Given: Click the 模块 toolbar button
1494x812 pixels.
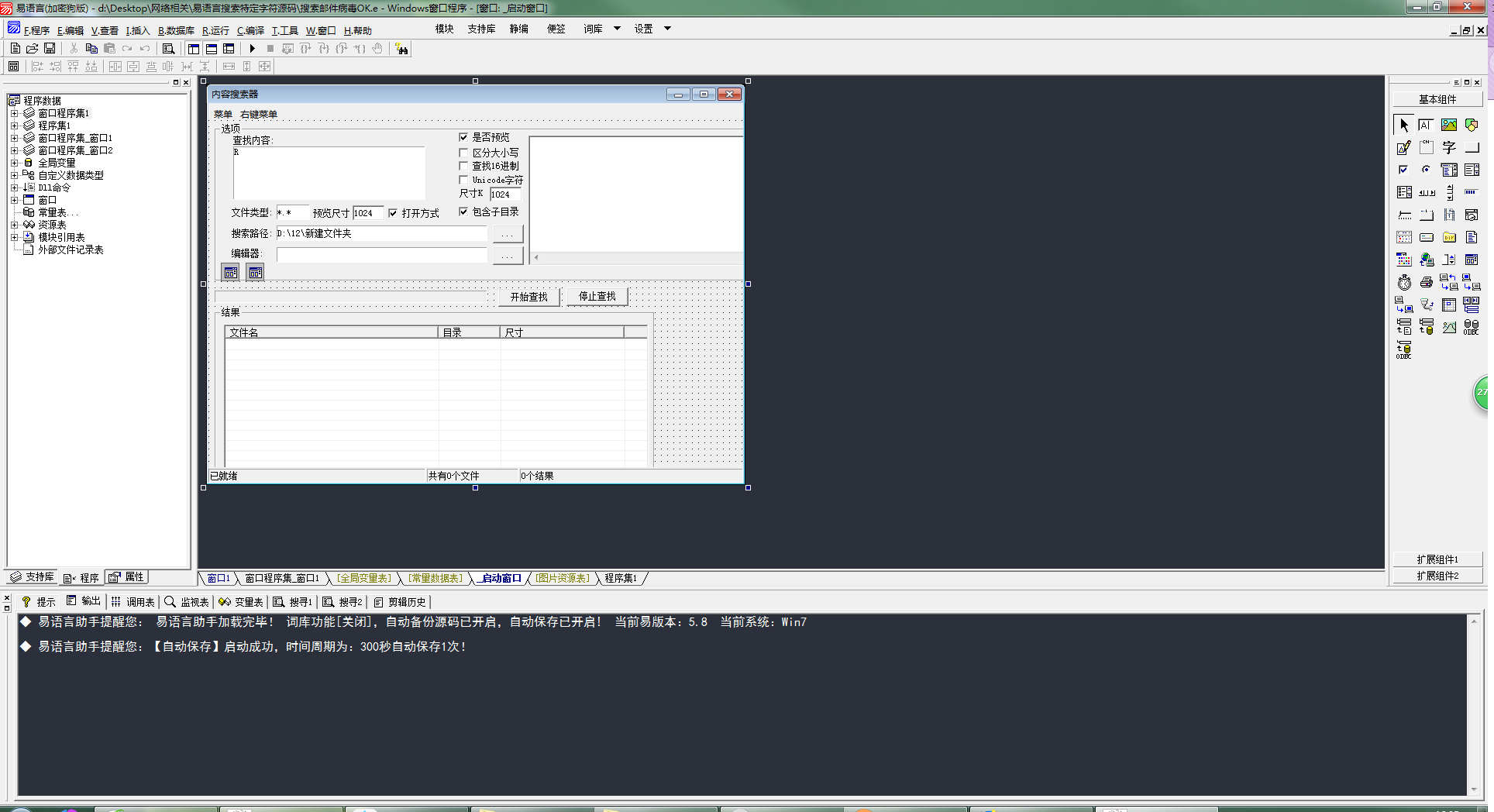Looking at the screenshot, I should coord(444,29).
